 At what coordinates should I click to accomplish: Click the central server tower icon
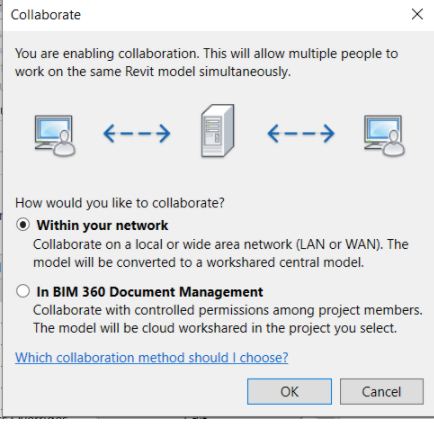click(218, 130)
